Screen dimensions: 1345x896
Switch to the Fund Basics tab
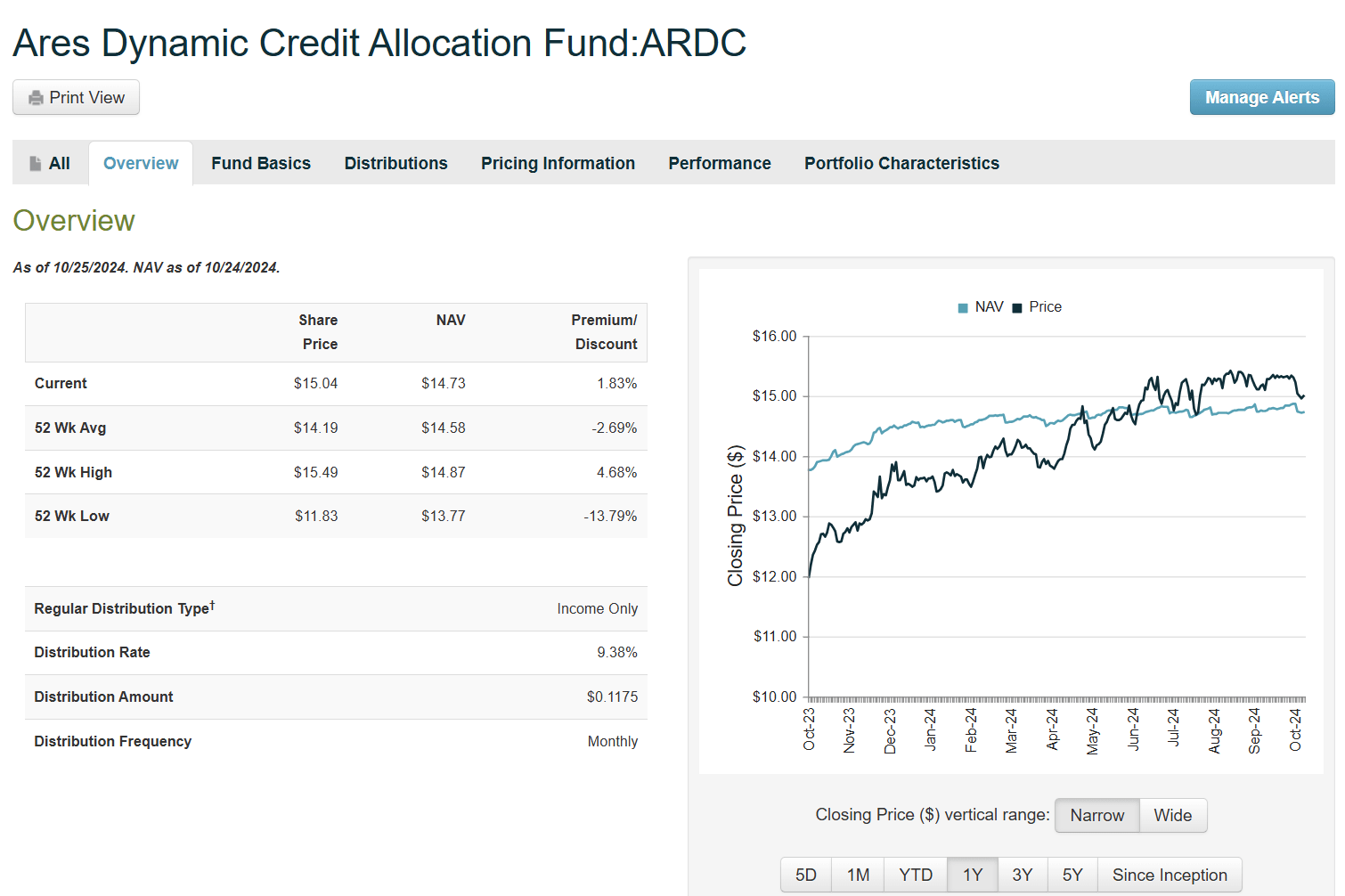[x=260, y=163]
